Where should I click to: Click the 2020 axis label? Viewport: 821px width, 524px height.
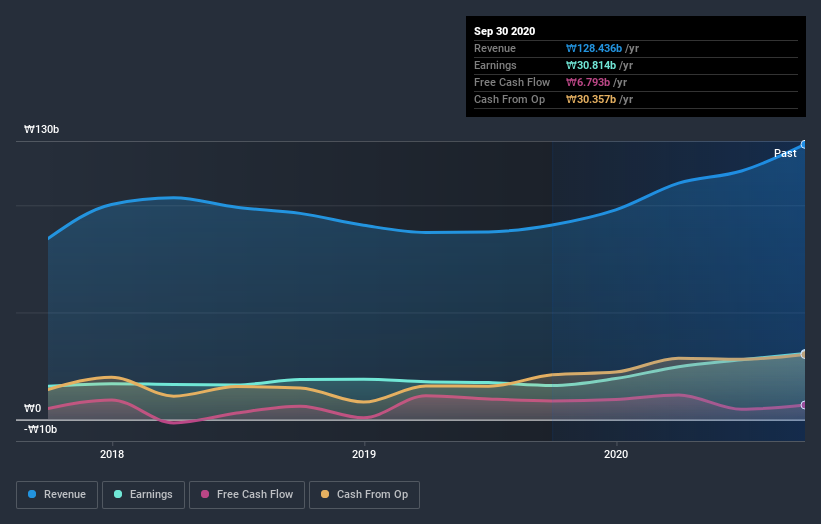tap(616, 454)
